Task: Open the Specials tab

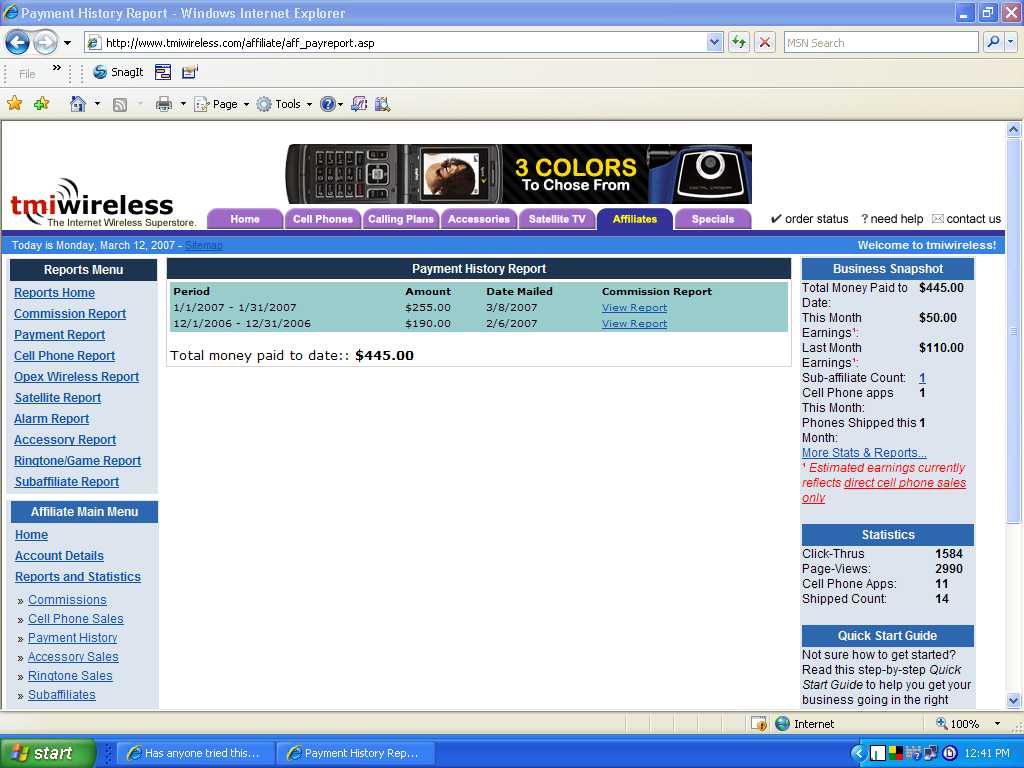Action: [x=712, y=219]
